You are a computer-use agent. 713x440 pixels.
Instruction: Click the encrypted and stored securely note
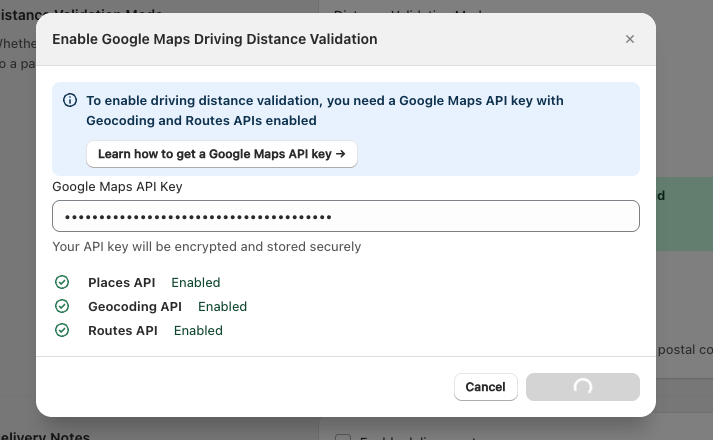click(206, 247)
